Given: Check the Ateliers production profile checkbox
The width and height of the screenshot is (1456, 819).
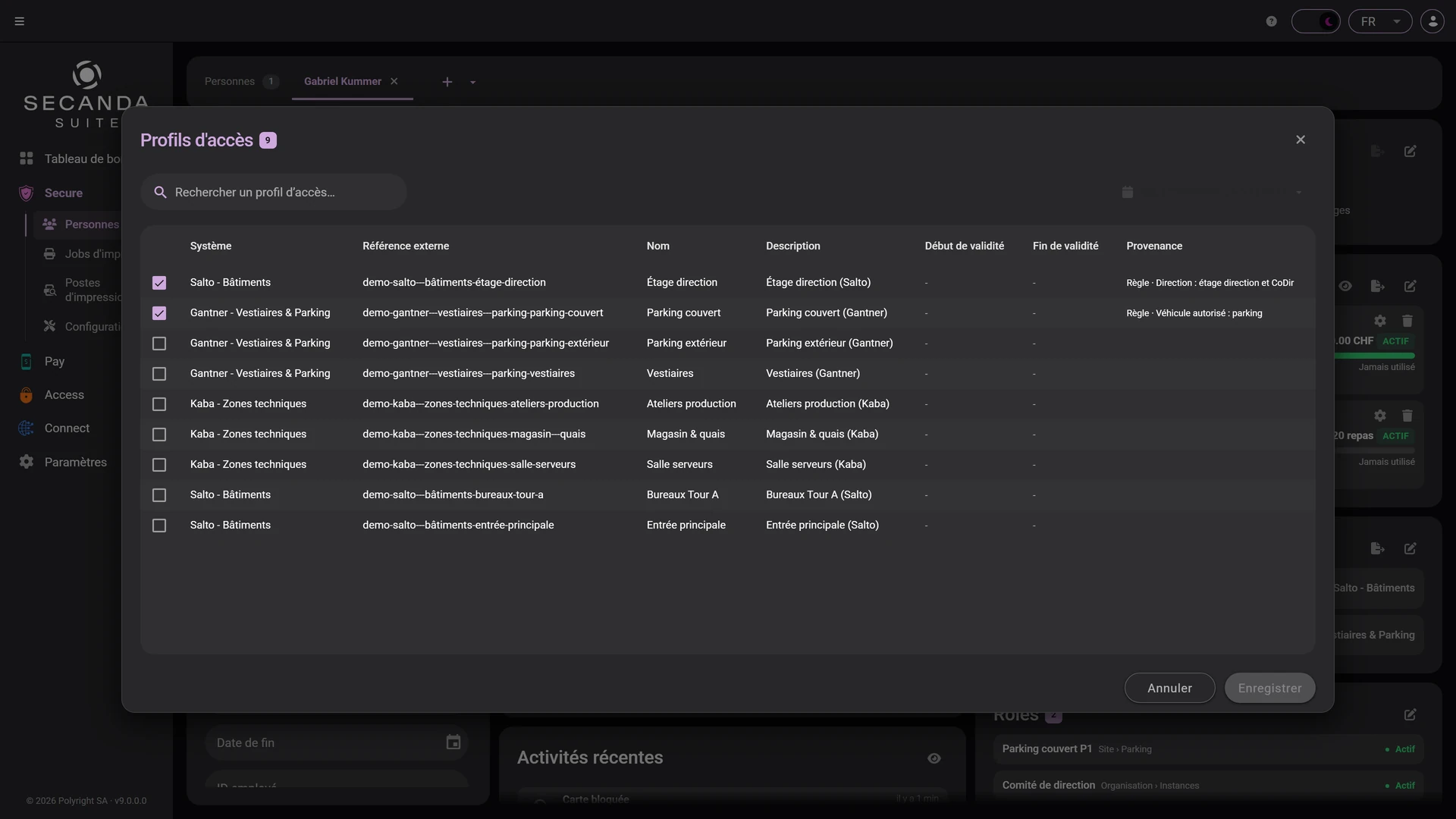Looking at the screenshot, I should point(159,404).
